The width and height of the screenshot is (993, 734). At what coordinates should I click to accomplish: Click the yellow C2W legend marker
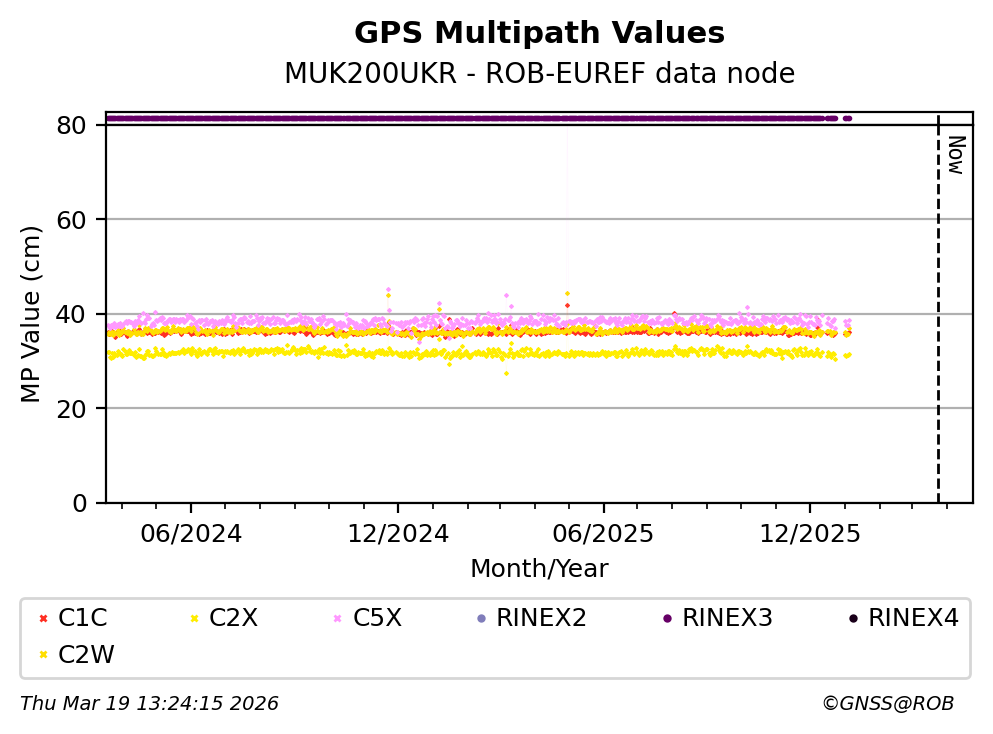43,655
